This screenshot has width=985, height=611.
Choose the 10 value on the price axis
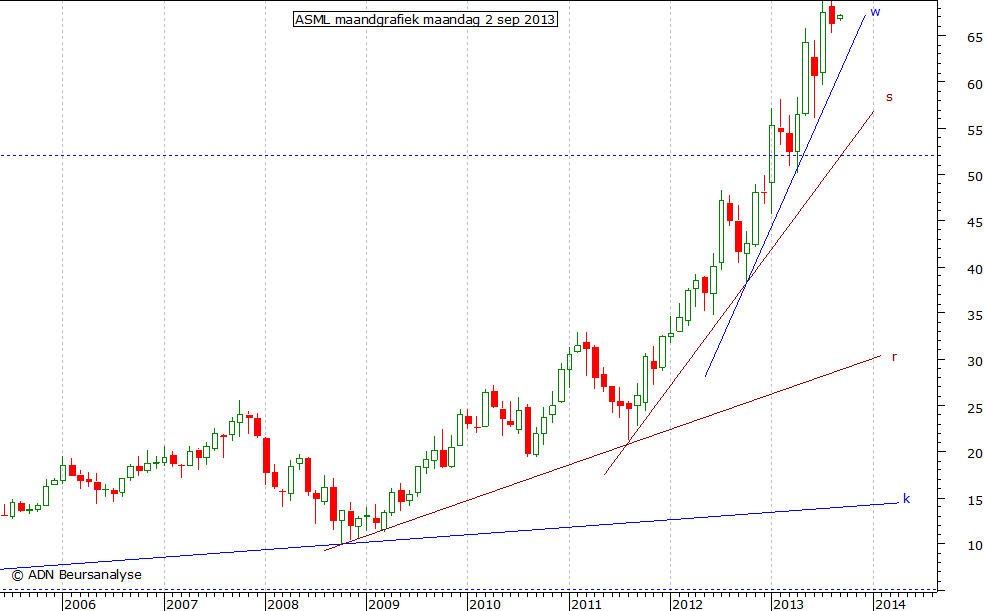coord(974,545)
